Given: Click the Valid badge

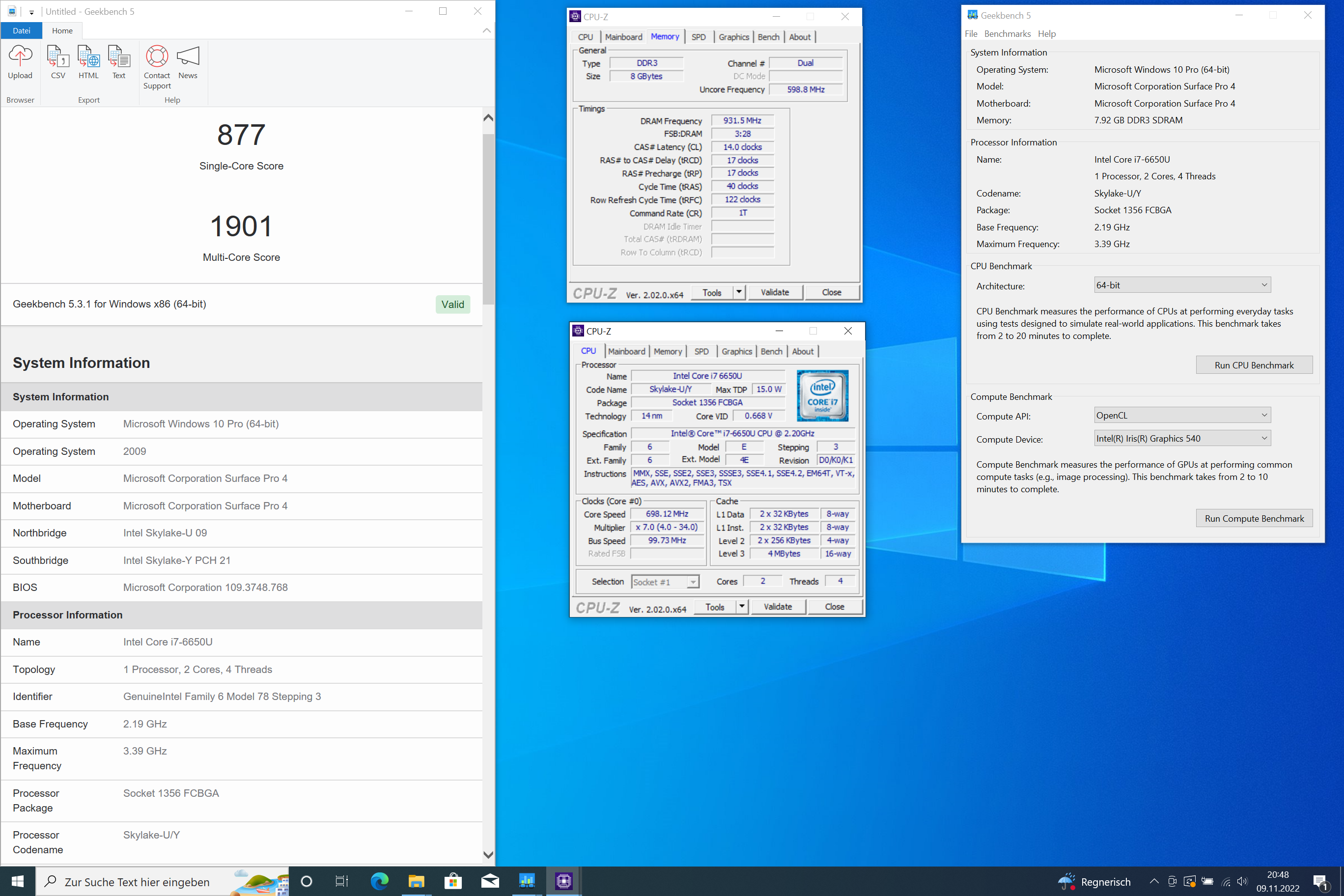Looking at the screenshot, I should pos(452,304).
